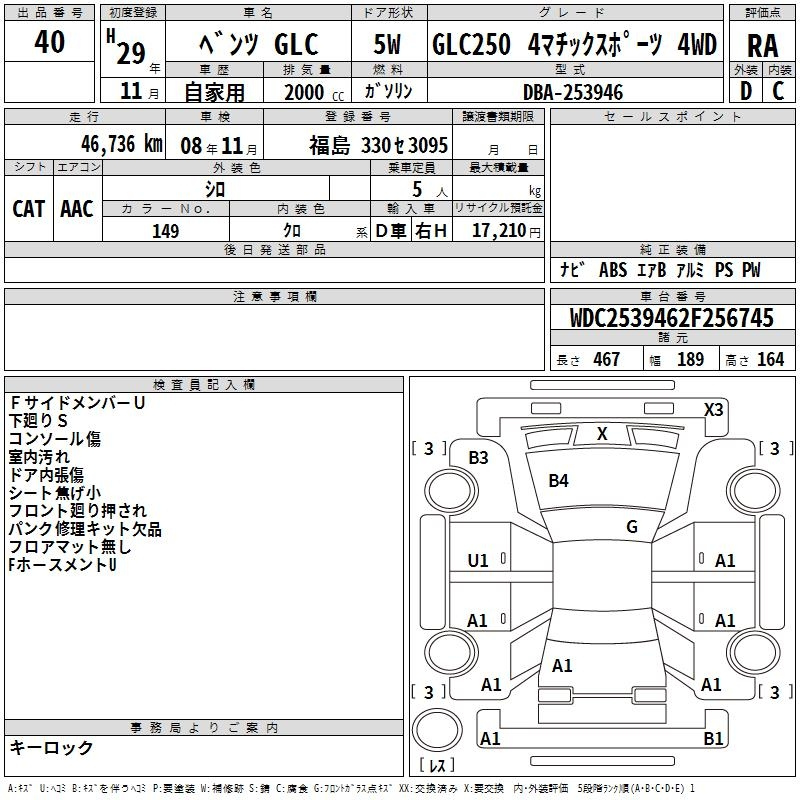Select the PS equipment entry
Screen dimensions: 800x800
click(723, 270)
